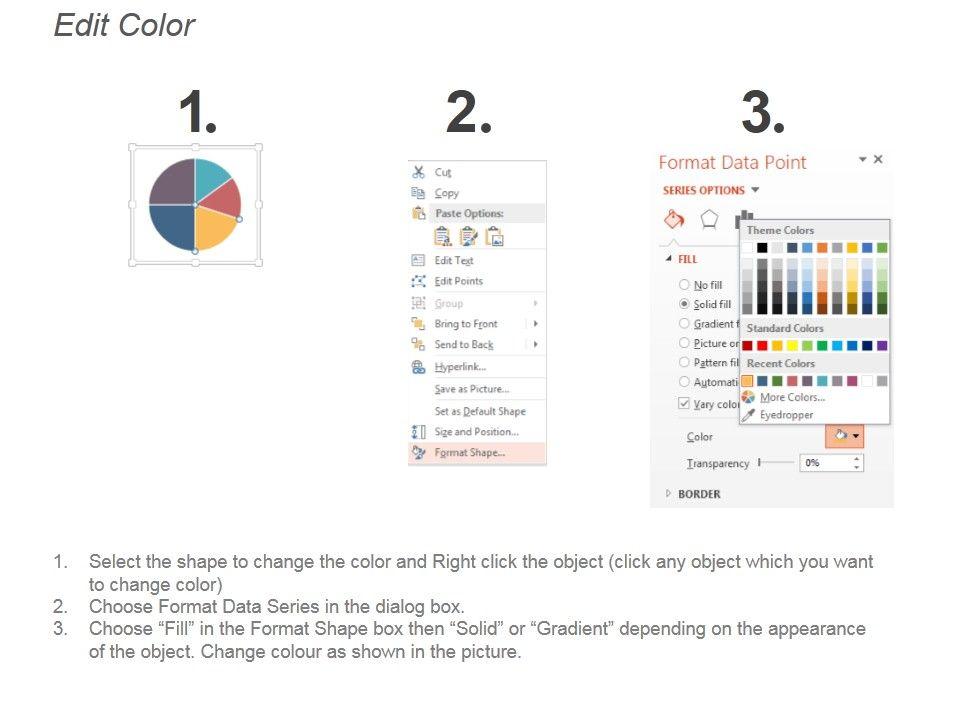Open the Effects pentagon icon tab
The height and width of the screenshot is (720, 960).
[709, 220]
